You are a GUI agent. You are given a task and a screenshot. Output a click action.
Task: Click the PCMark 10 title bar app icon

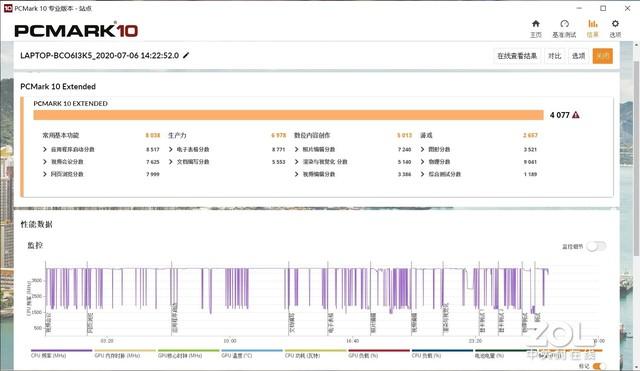[8, 8]
